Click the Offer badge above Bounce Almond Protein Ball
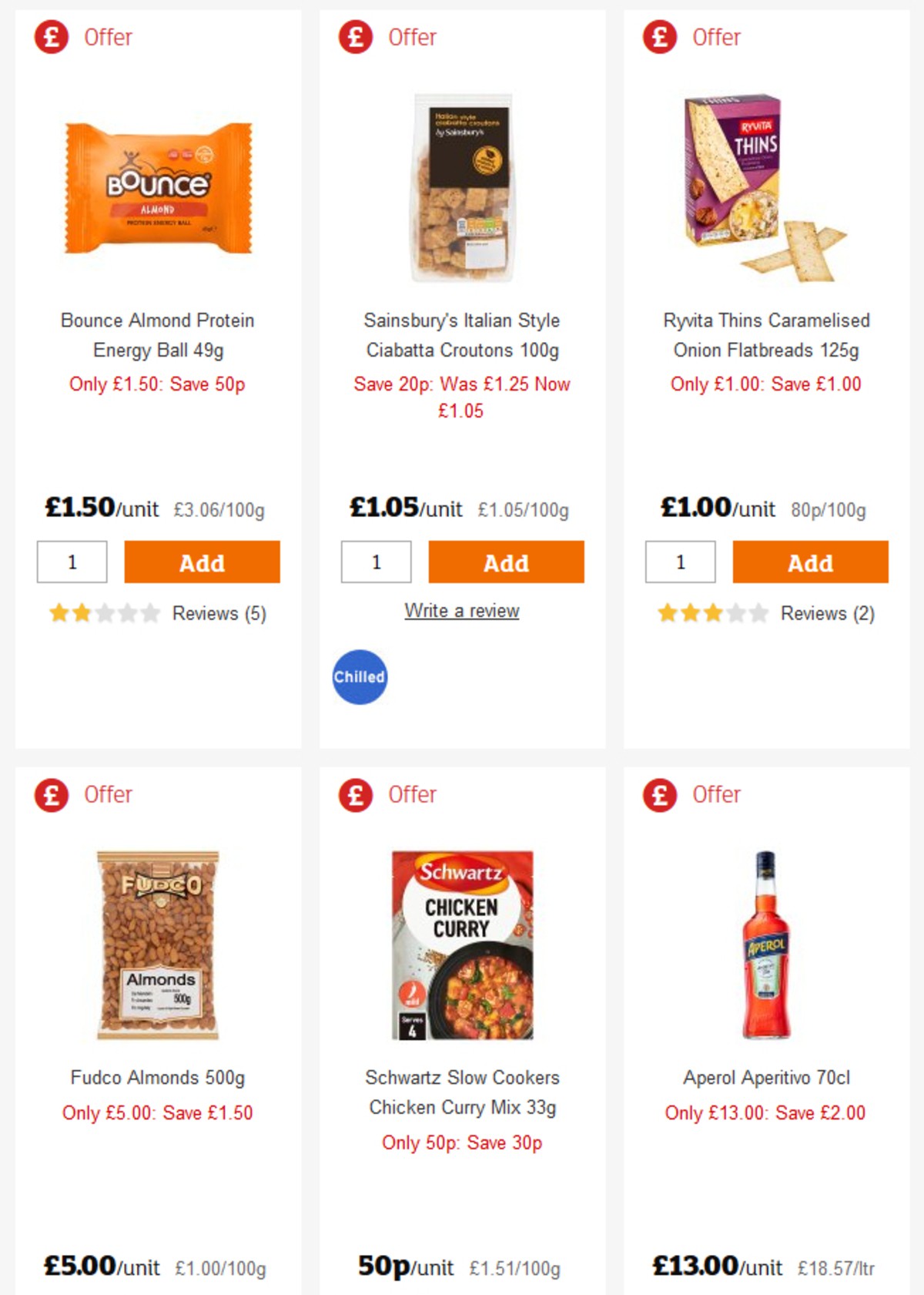 (108, 36)
